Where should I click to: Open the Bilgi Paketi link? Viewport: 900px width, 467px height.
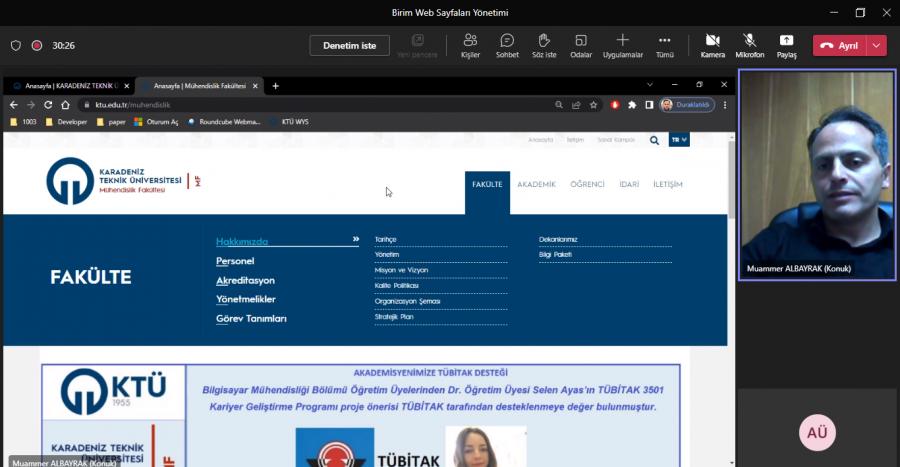(555, 255)
